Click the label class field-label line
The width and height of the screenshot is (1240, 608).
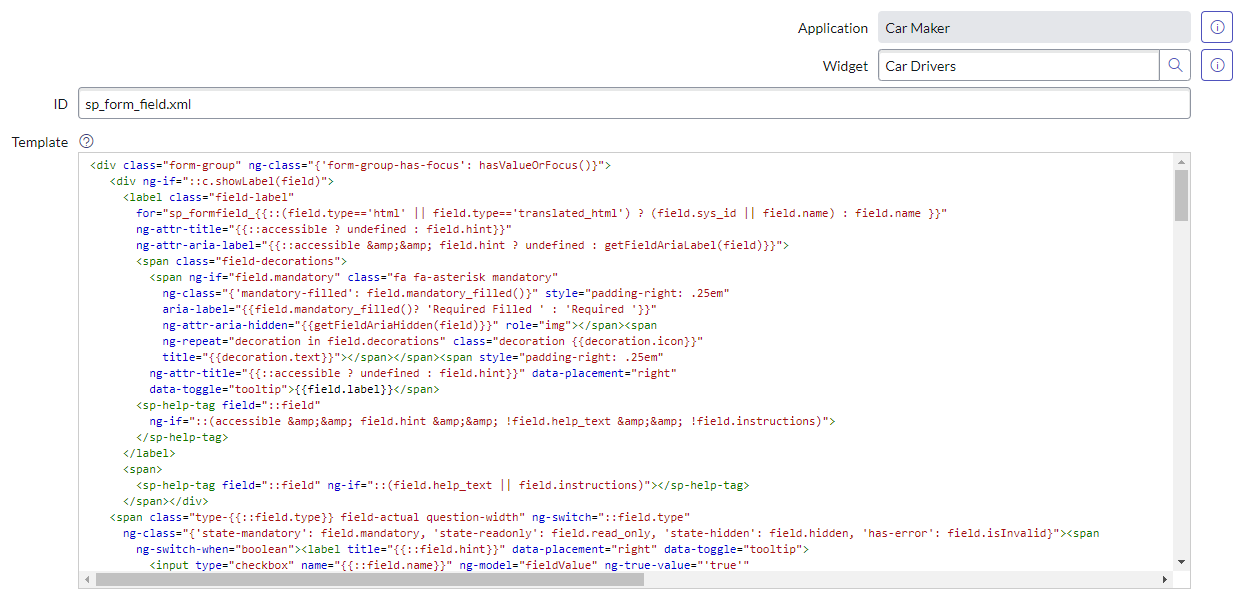[x=200, y=196]
